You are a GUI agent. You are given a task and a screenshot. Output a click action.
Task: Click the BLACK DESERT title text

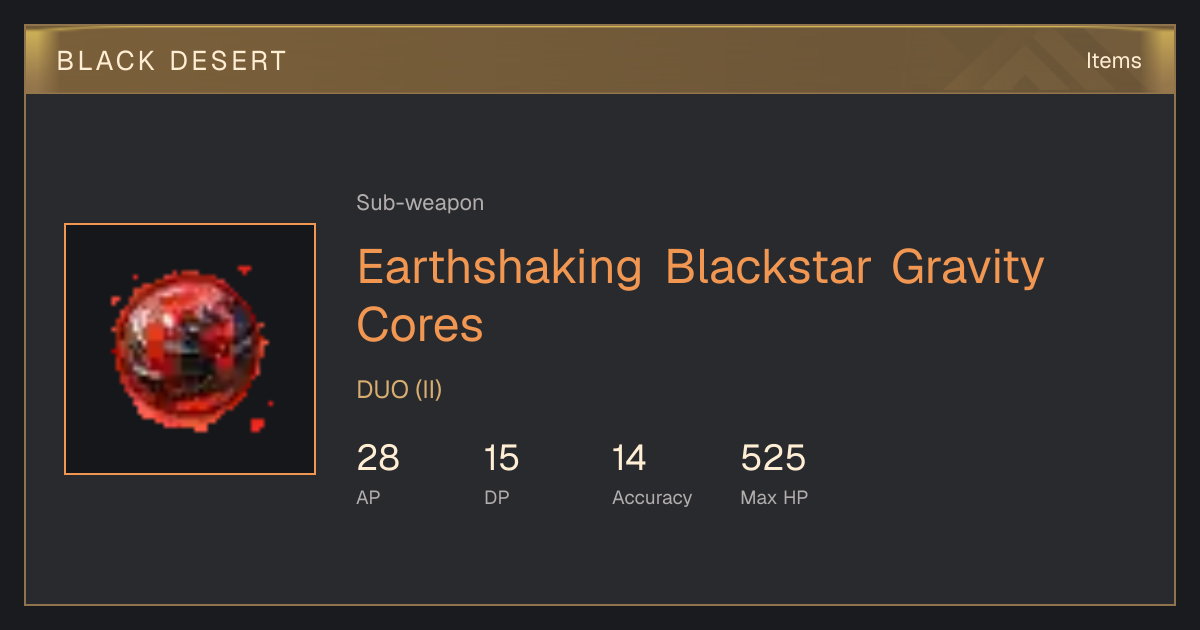tap(172, 61)
